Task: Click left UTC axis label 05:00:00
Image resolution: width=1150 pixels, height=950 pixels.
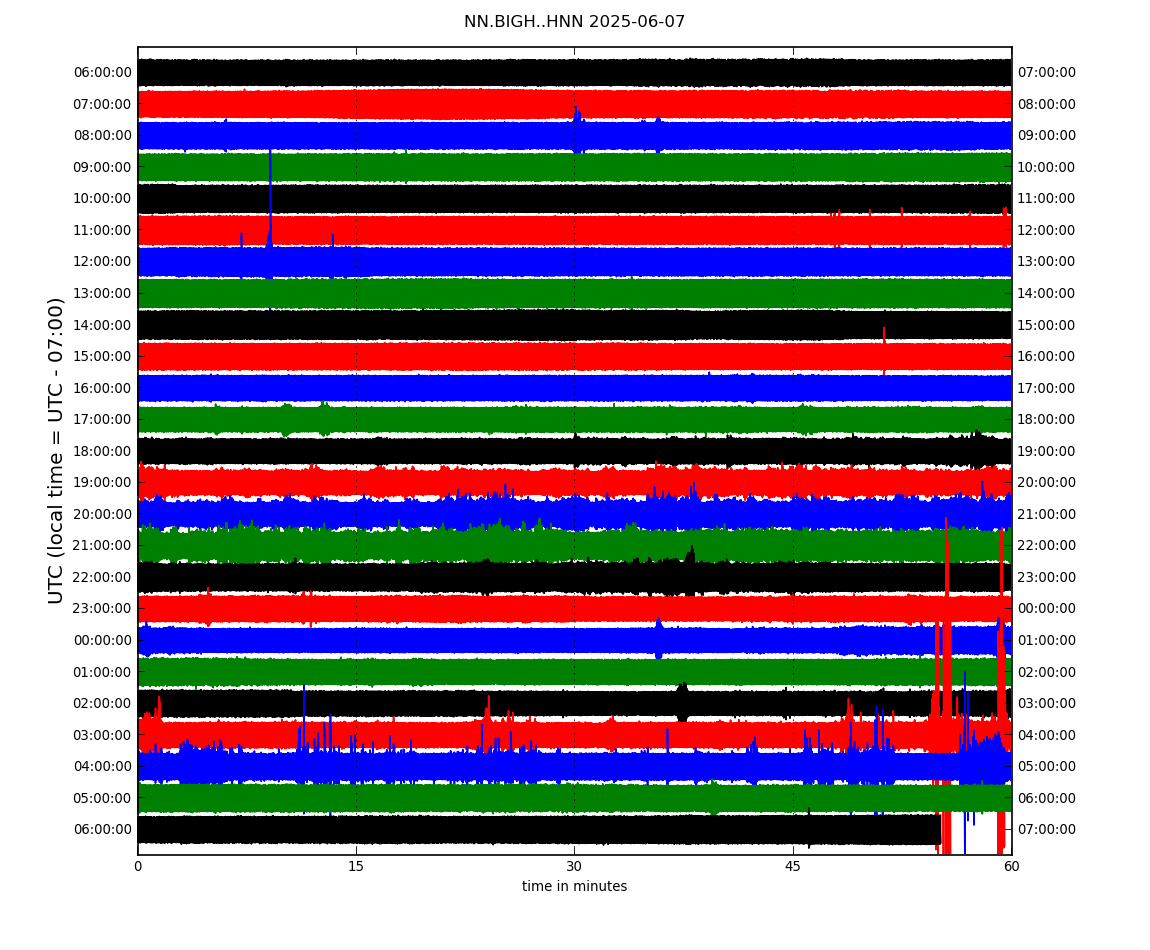Action: coord(103,798)
